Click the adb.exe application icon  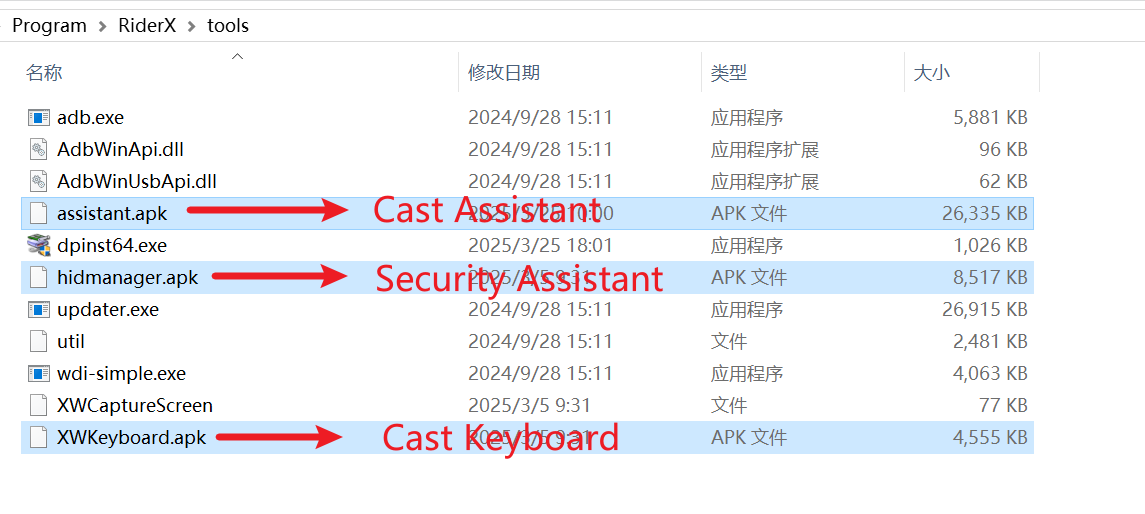coord(39,117)
